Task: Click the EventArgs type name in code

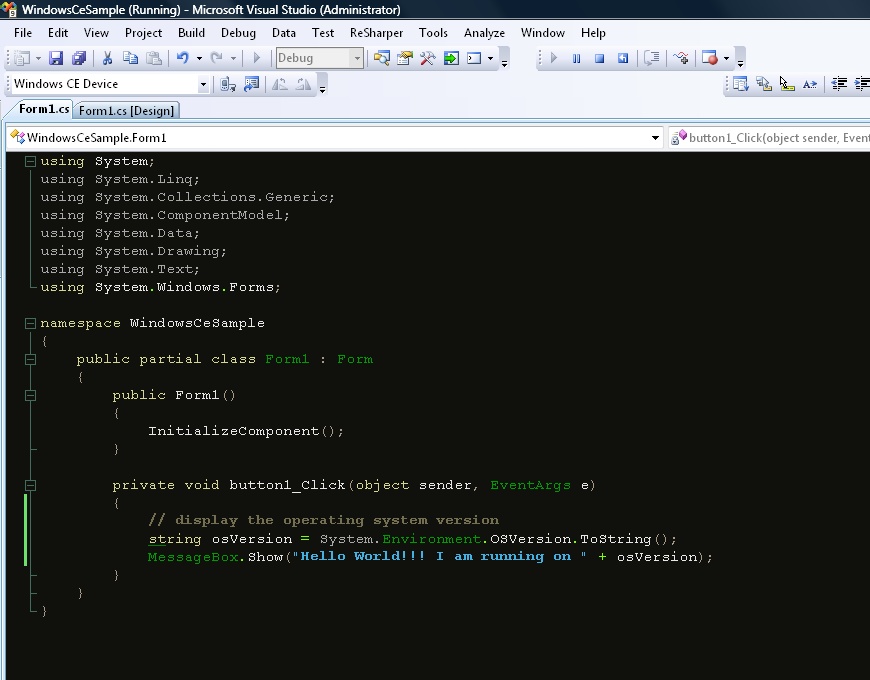Action: (x=530, y=485)
